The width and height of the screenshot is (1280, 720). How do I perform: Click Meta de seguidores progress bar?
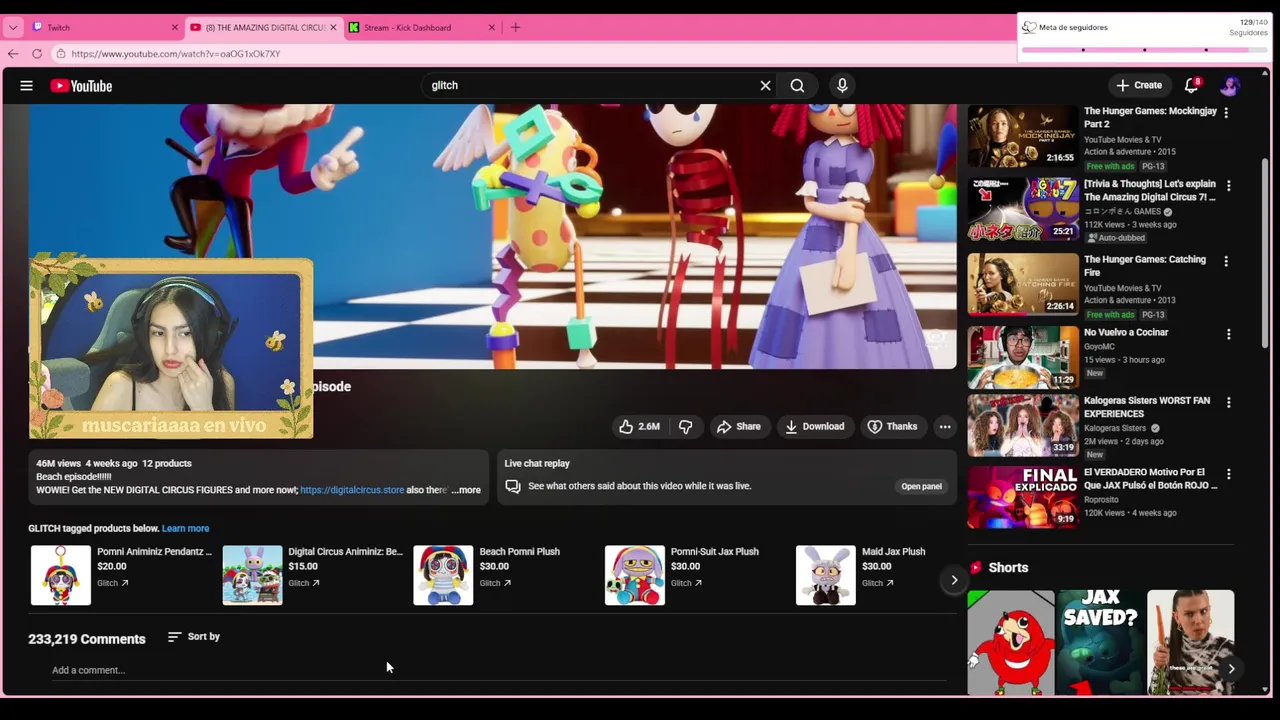[x=1144, y=49]
